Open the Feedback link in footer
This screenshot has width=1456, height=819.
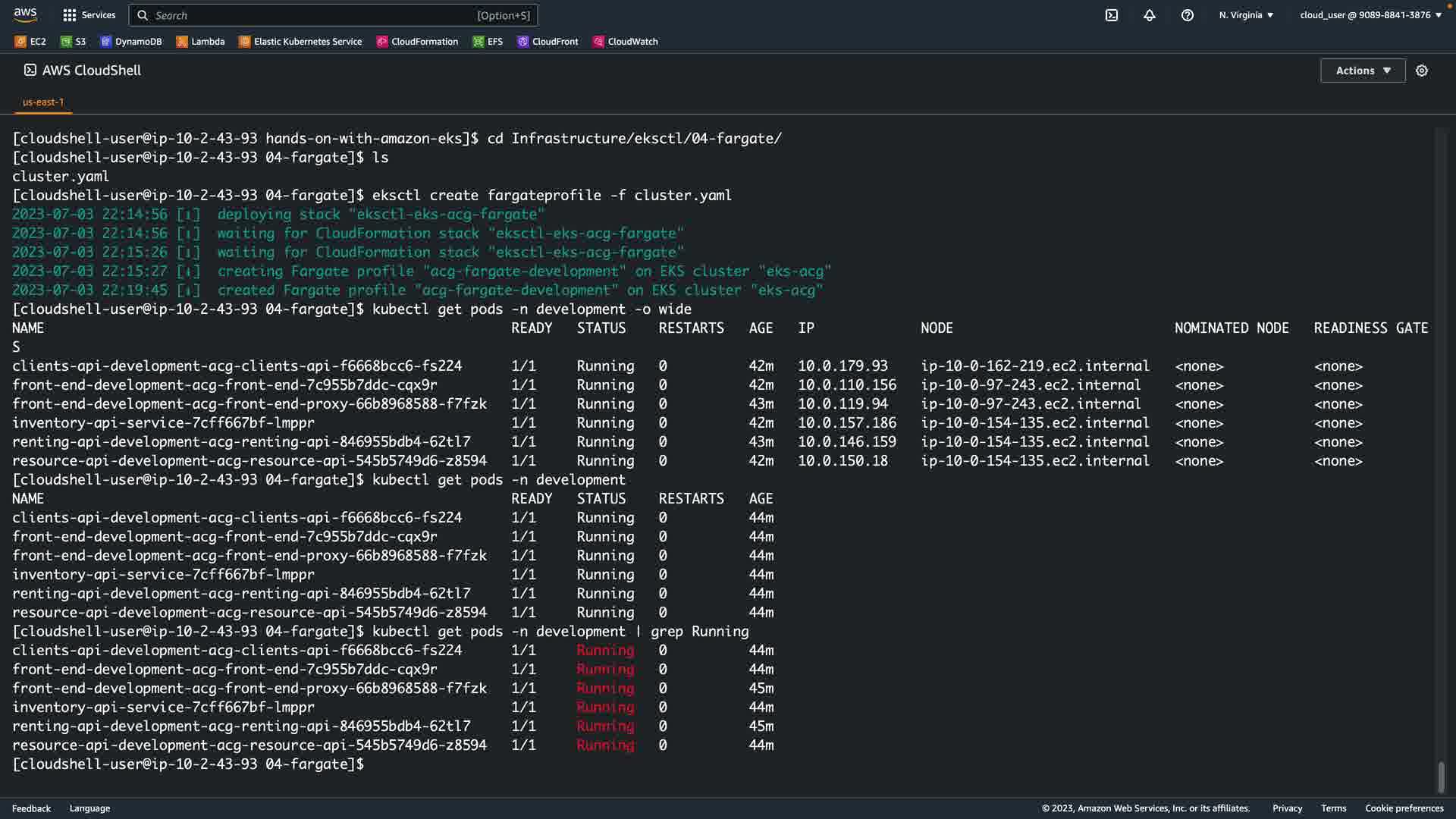click(x=31, y=808)
